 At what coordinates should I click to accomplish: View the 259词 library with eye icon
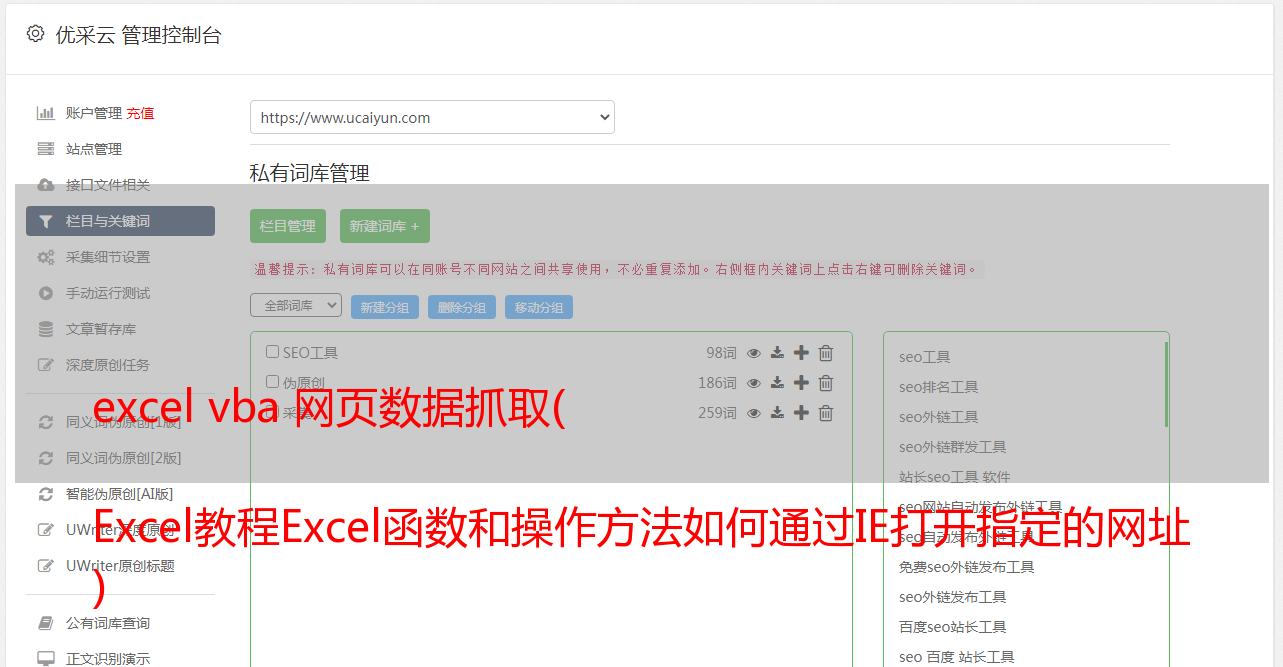tap(754, 413)
